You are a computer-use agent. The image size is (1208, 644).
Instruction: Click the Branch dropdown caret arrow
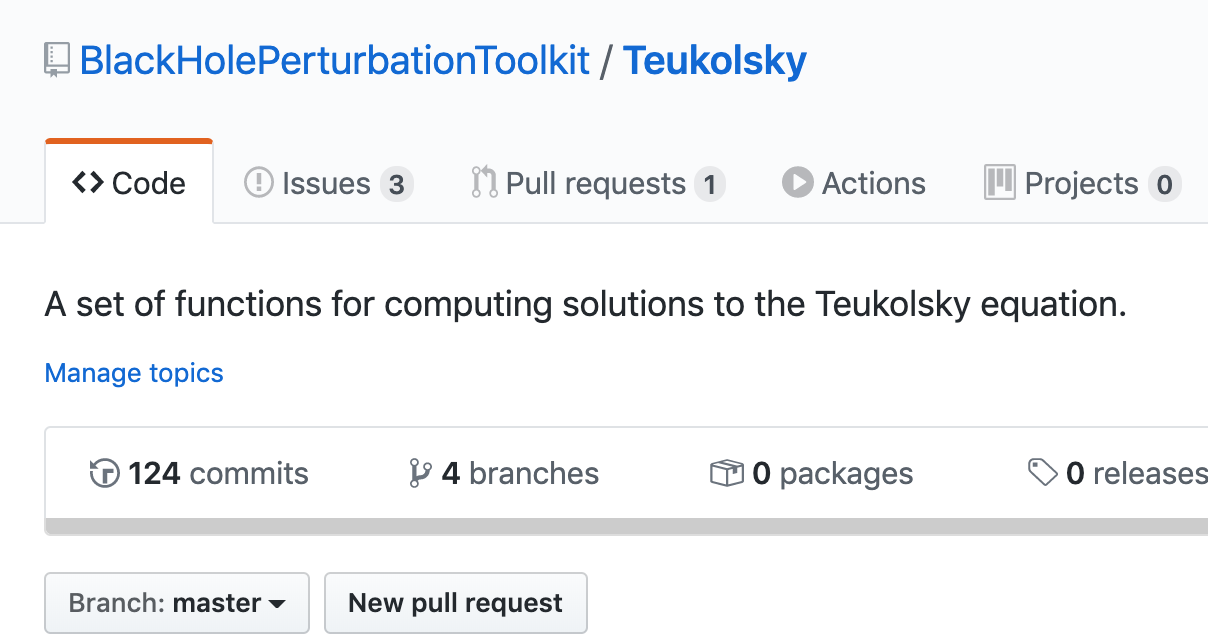[x=277, y=605]
